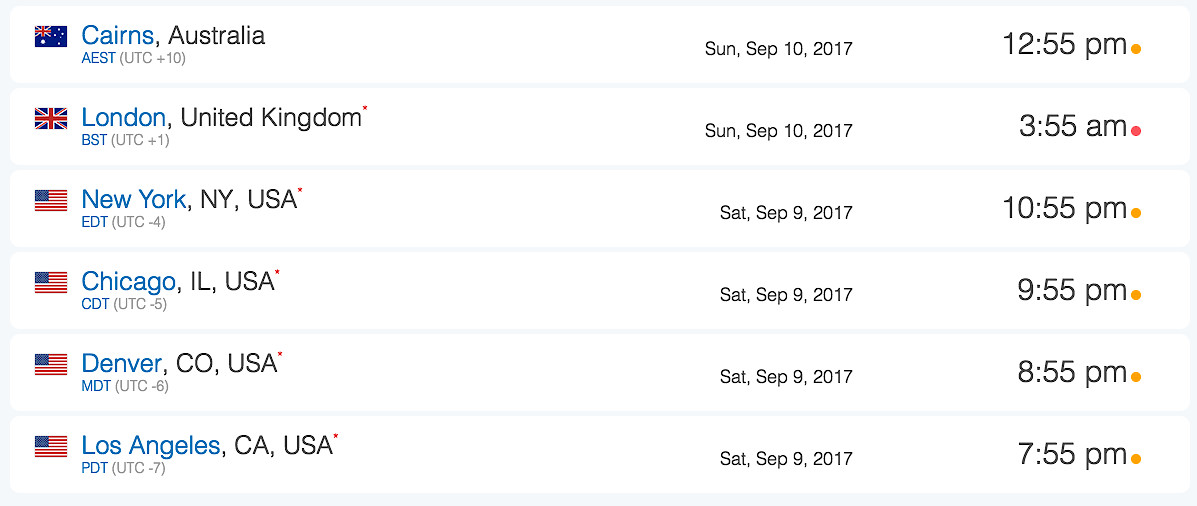The image size is (1197, 506).
Task: Click the US flag next to New York
Action: pos(51,201)
